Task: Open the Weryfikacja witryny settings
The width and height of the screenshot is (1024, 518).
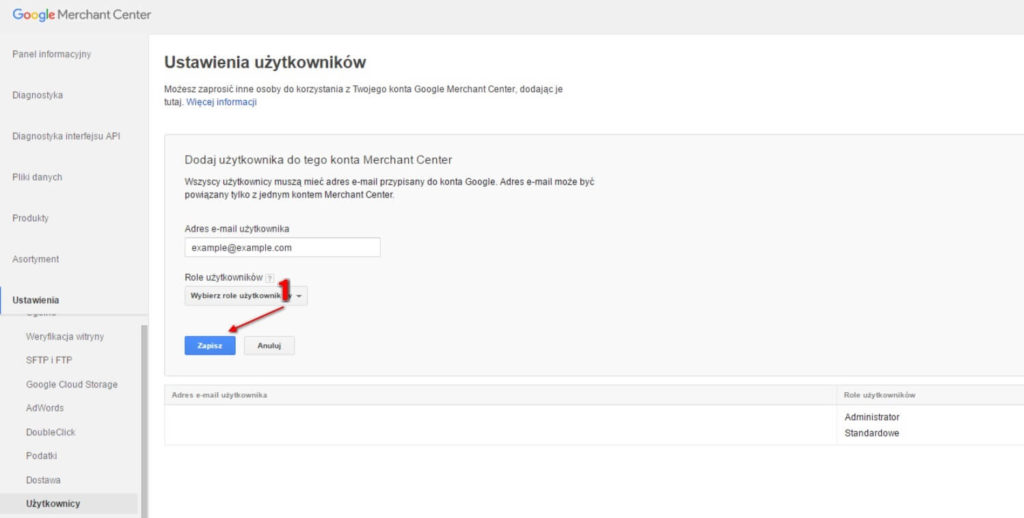Action: (x=64, y=336)
